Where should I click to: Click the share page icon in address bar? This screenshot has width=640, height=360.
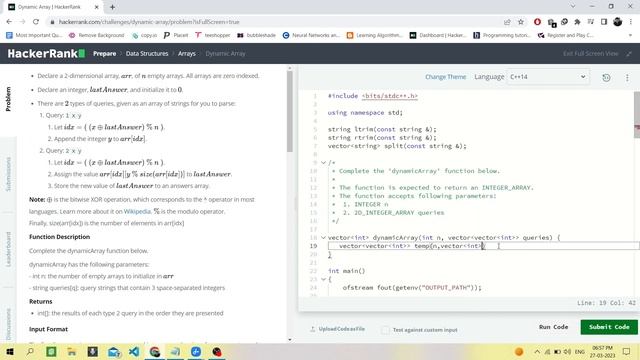507,22
